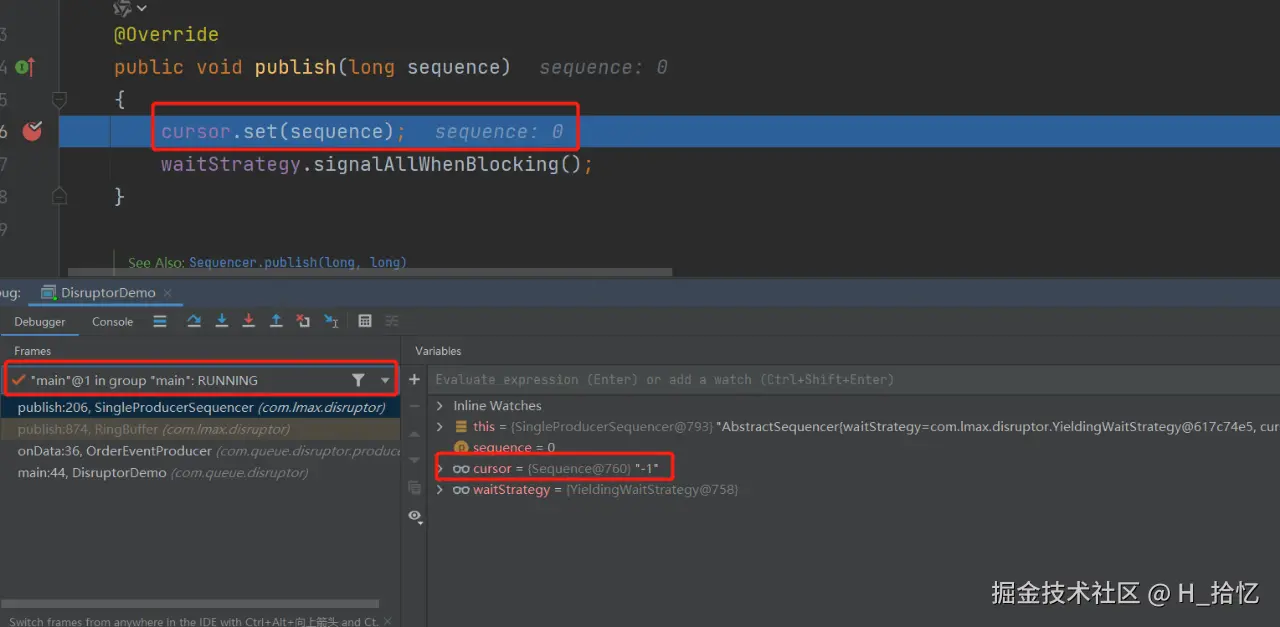Toggle the eye icon for watches view
1280x627 pixels.
coord(414,515)
